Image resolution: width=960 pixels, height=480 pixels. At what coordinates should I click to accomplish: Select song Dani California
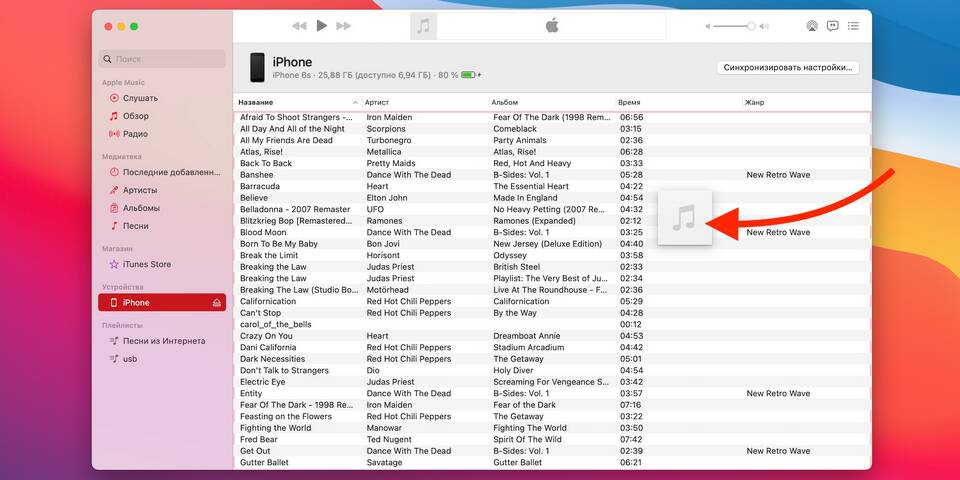click(268, 347)
